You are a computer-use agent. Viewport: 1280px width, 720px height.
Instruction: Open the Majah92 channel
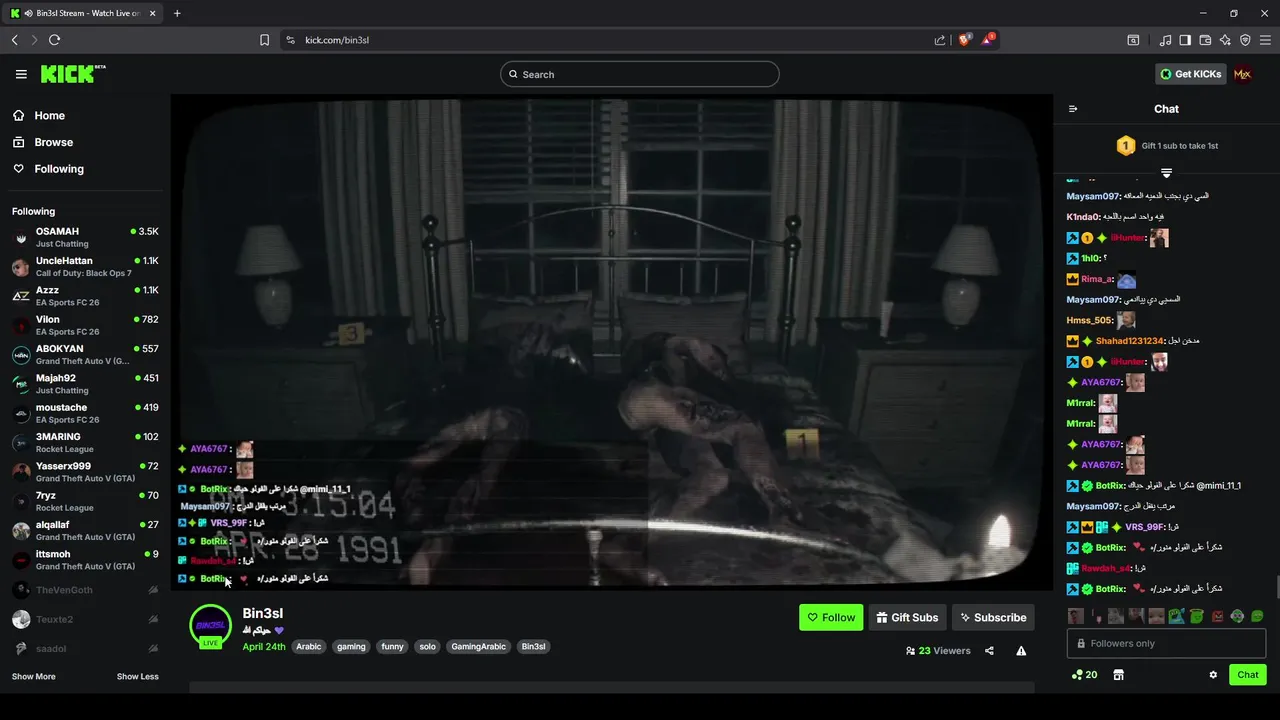tap(85, 384)
